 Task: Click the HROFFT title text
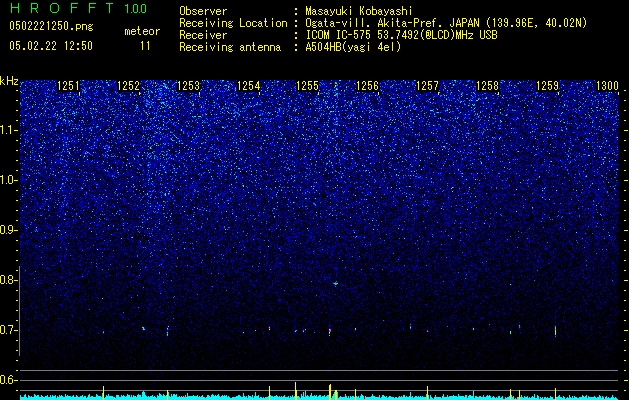tap(62, 8)
